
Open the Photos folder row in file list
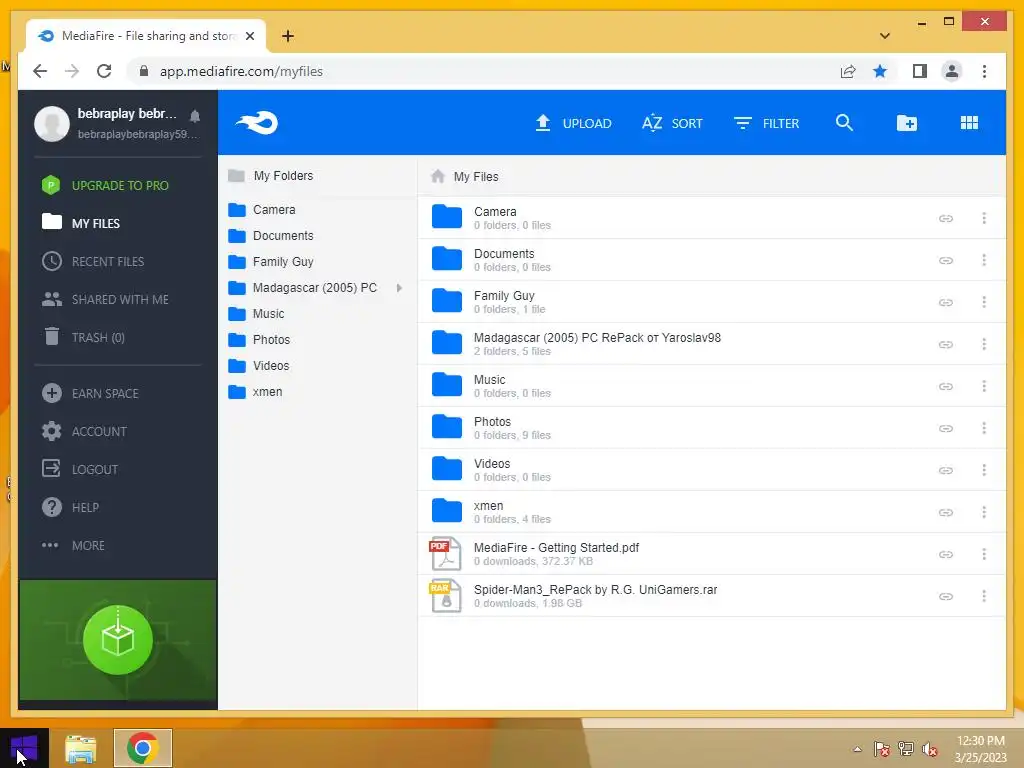point(712,428)
